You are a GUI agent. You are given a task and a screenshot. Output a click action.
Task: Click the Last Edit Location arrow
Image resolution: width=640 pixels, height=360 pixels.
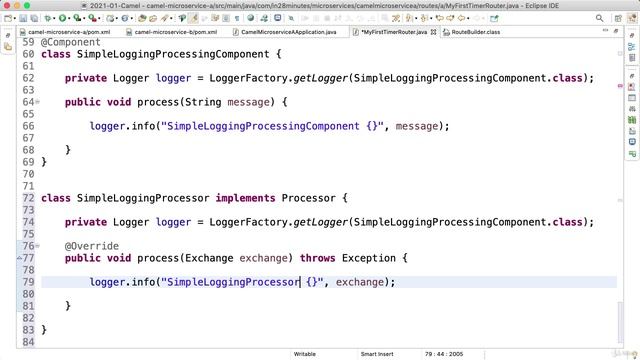coord(439,18)
